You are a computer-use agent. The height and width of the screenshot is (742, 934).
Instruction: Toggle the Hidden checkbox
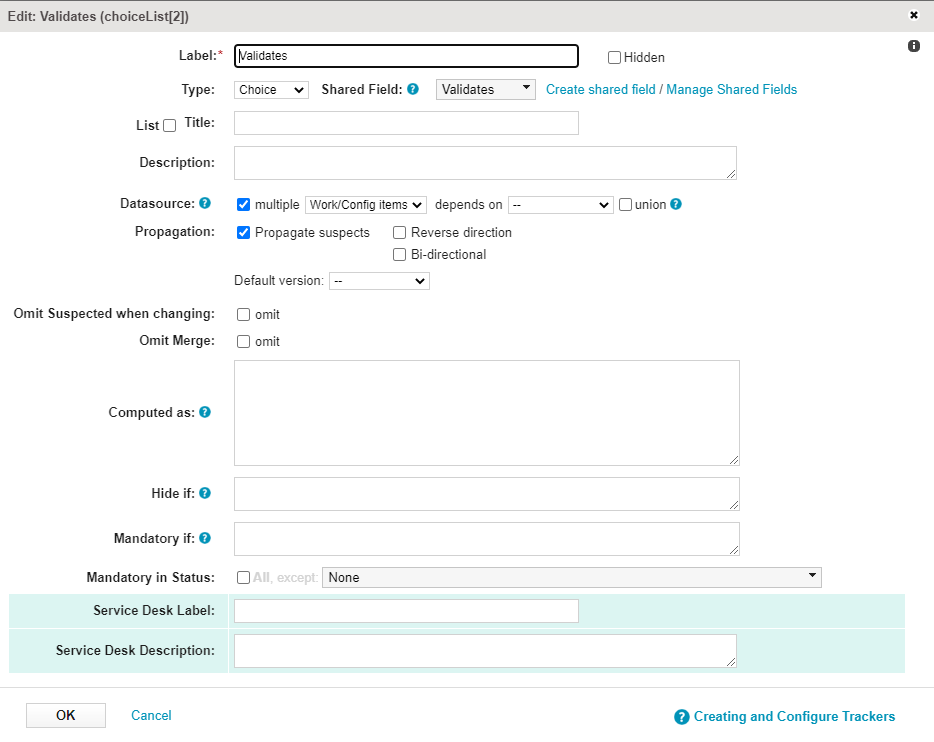click(614, 58)
